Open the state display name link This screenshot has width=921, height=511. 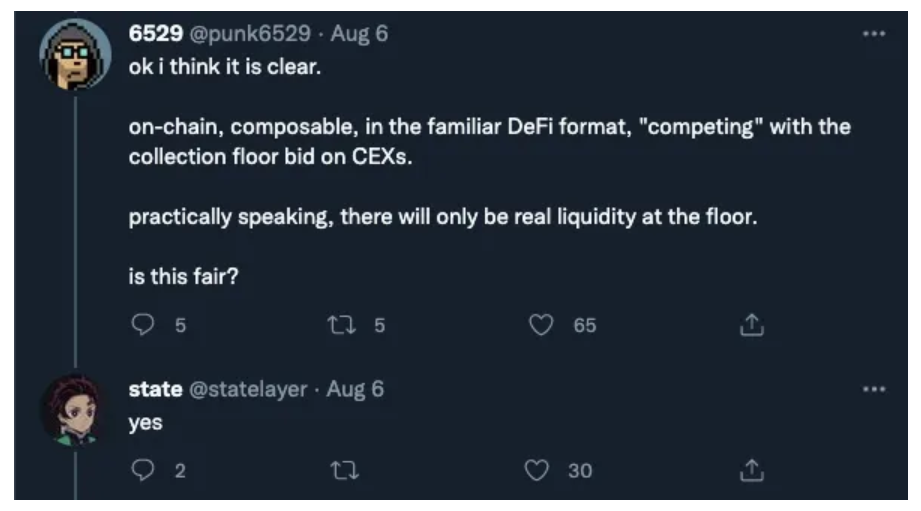[x=150, y=390]
